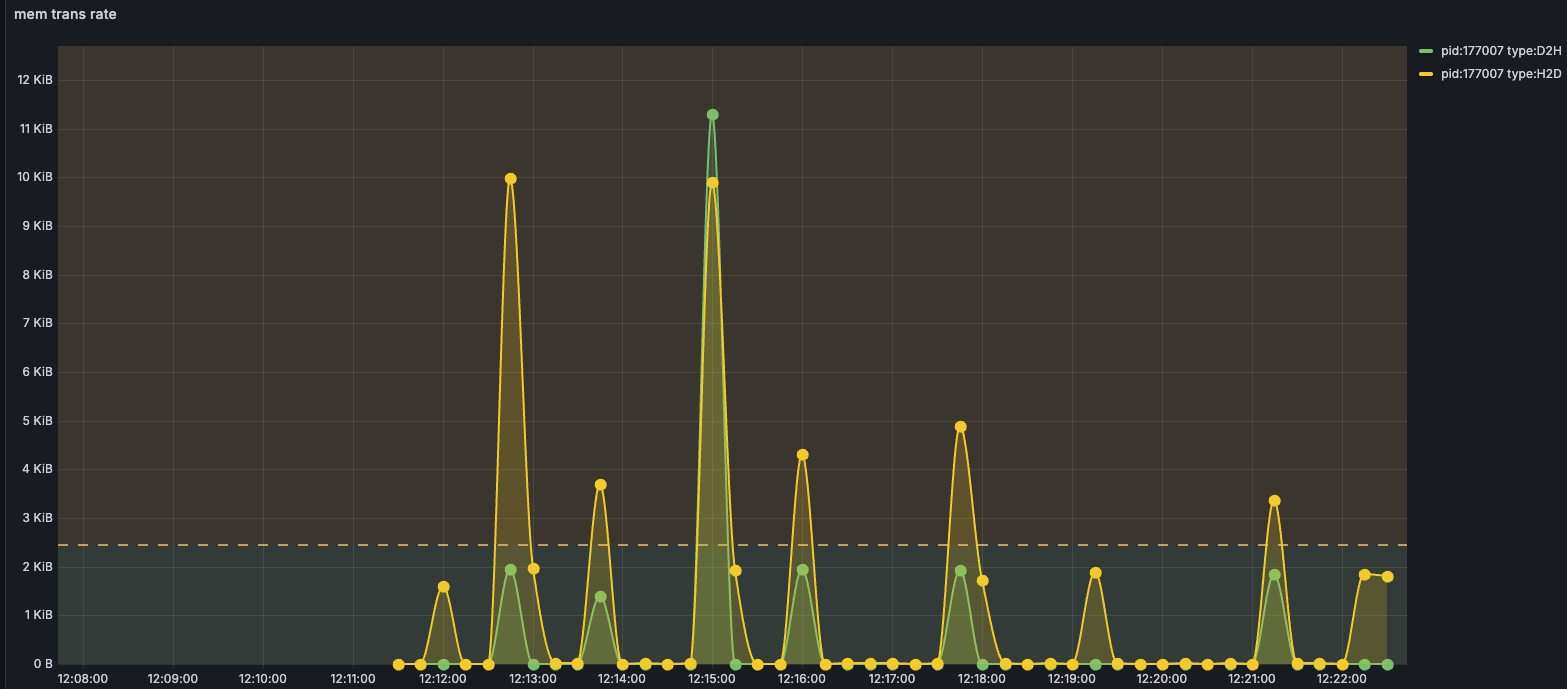The width and height of the screenshot is (1567, 689).
Task: Click green point below the 12:18:00 yellow peak
Action: pos(960,571)
